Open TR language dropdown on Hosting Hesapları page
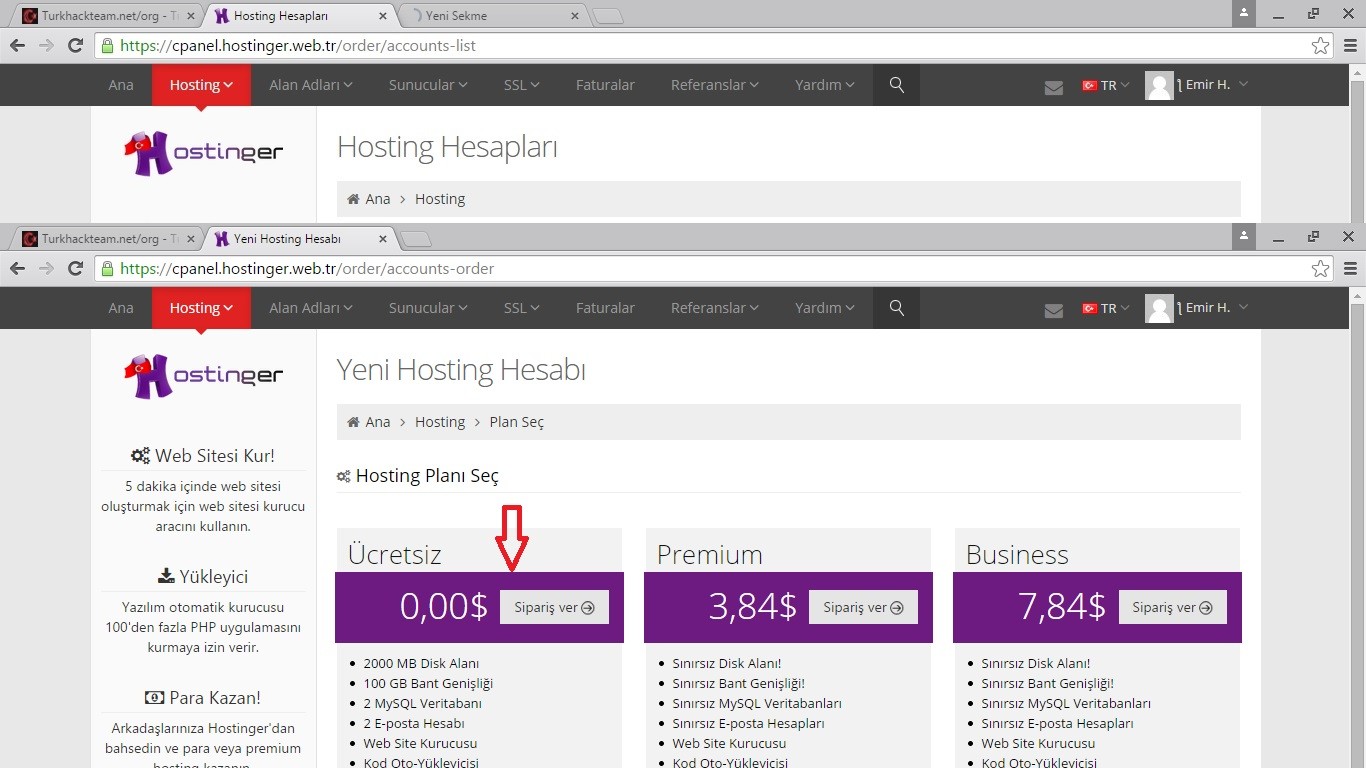The width and height of the screenshot is (1366, 768). 1105,86
